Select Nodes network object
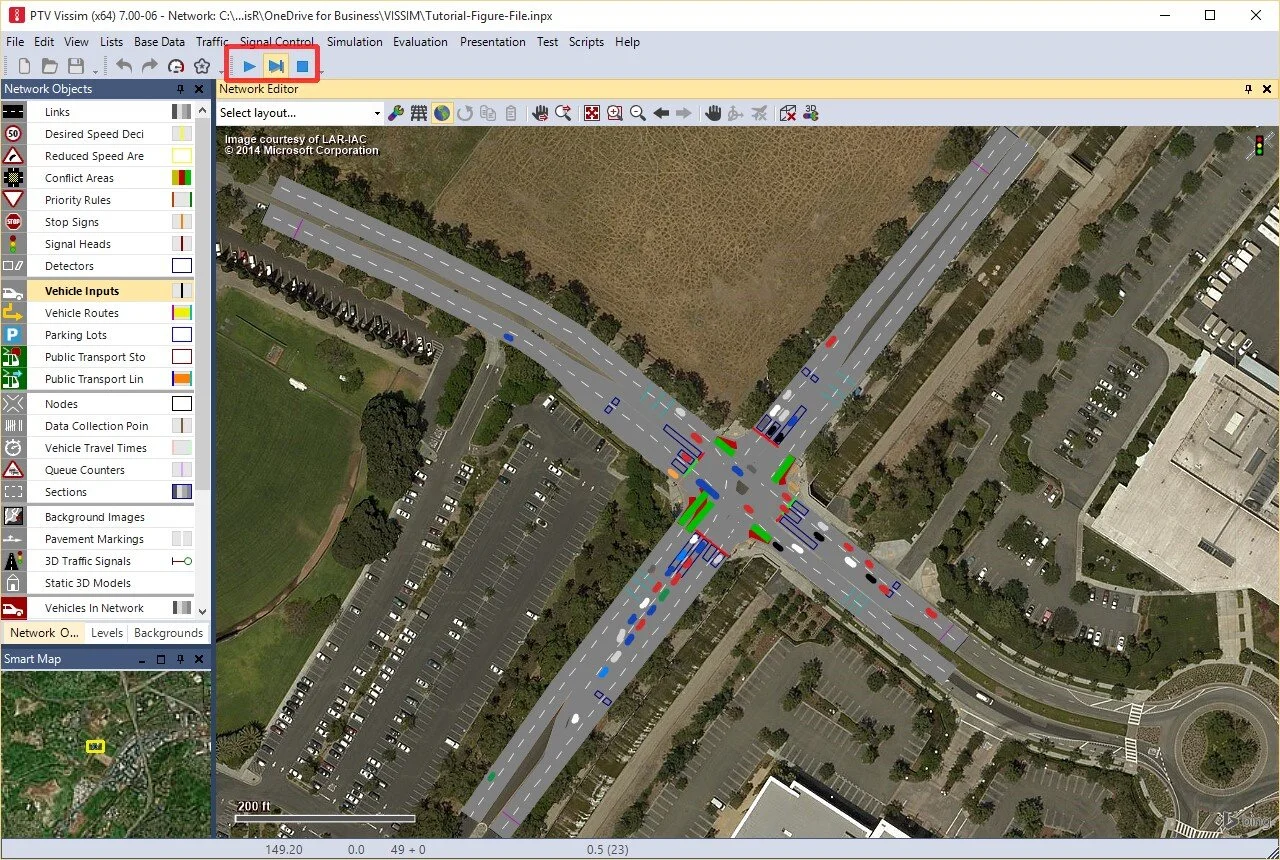The width and height of the screenshot is (1280, 860). pyautogui.click(x=61, y=404)
